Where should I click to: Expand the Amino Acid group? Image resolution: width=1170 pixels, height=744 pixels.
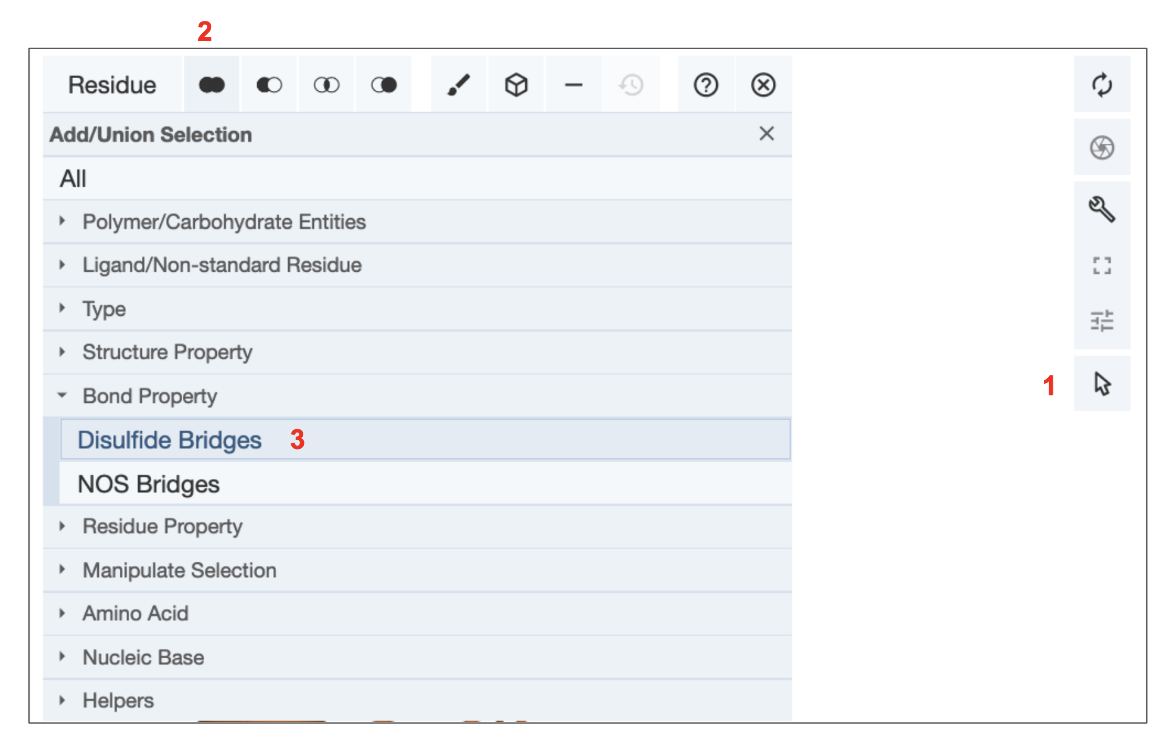[x=135, y=614]
